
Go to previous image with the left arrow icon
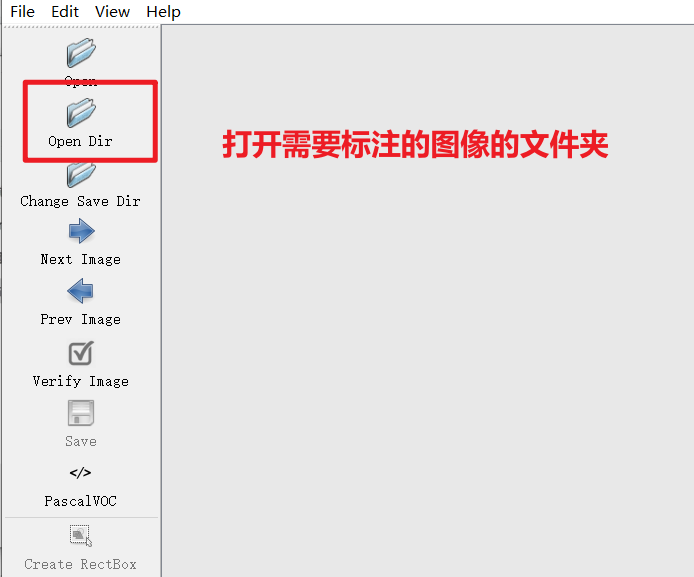pyautogui.click(x=81, y=291)
